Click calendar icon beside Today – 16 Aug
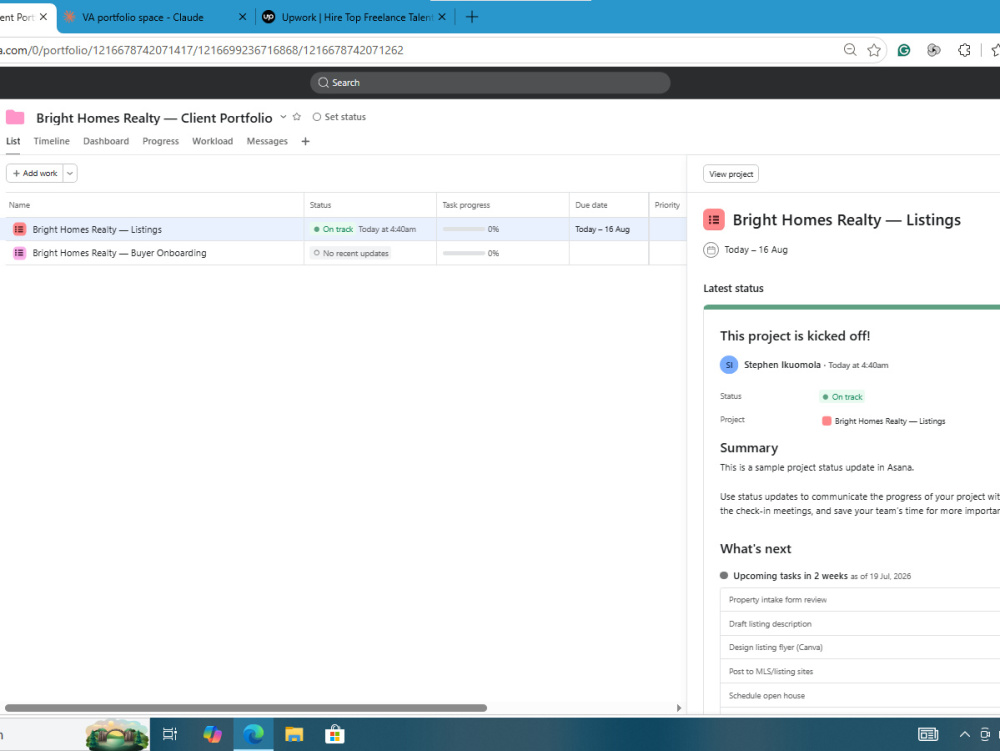 coord(710,250)
